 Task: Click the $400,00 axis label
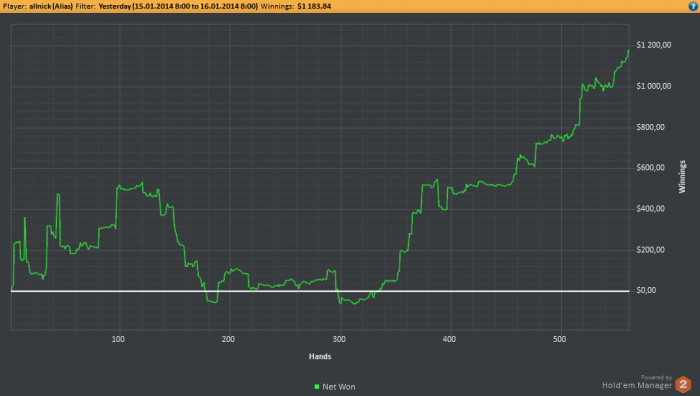(x=650, y=209)
